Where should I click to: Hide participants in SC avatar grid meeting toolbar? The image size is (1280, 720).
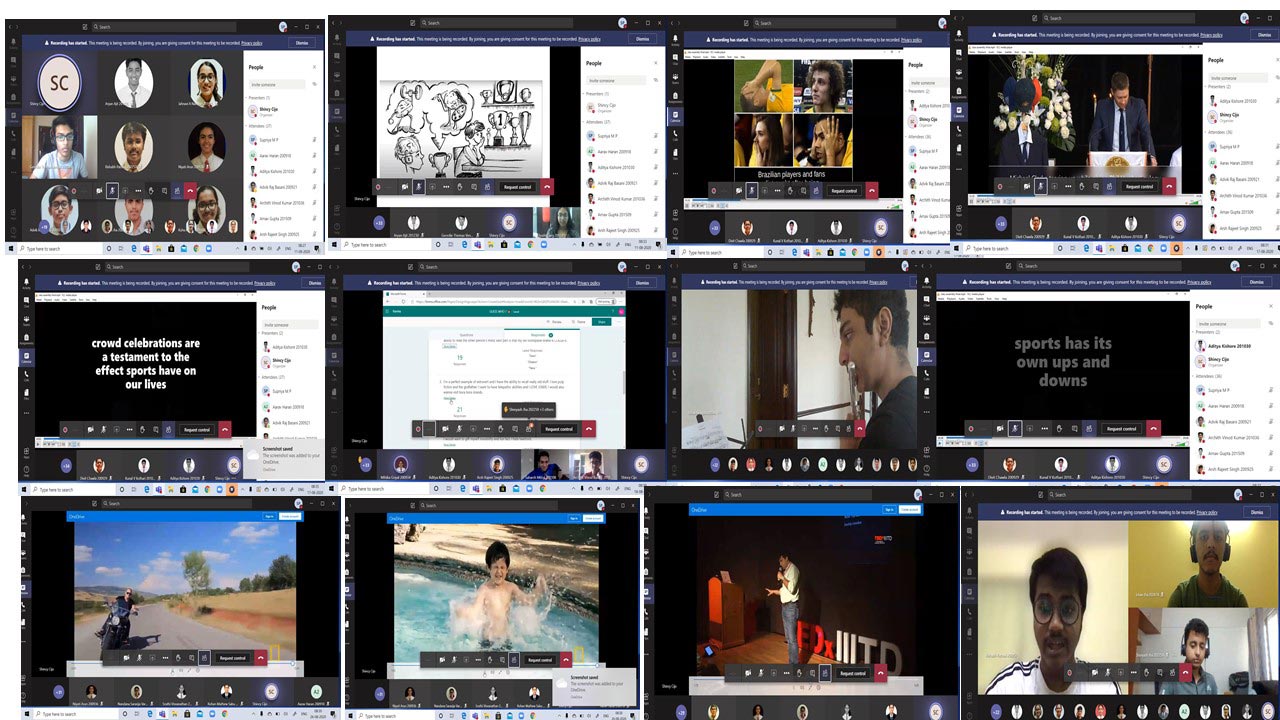(177, 190)
